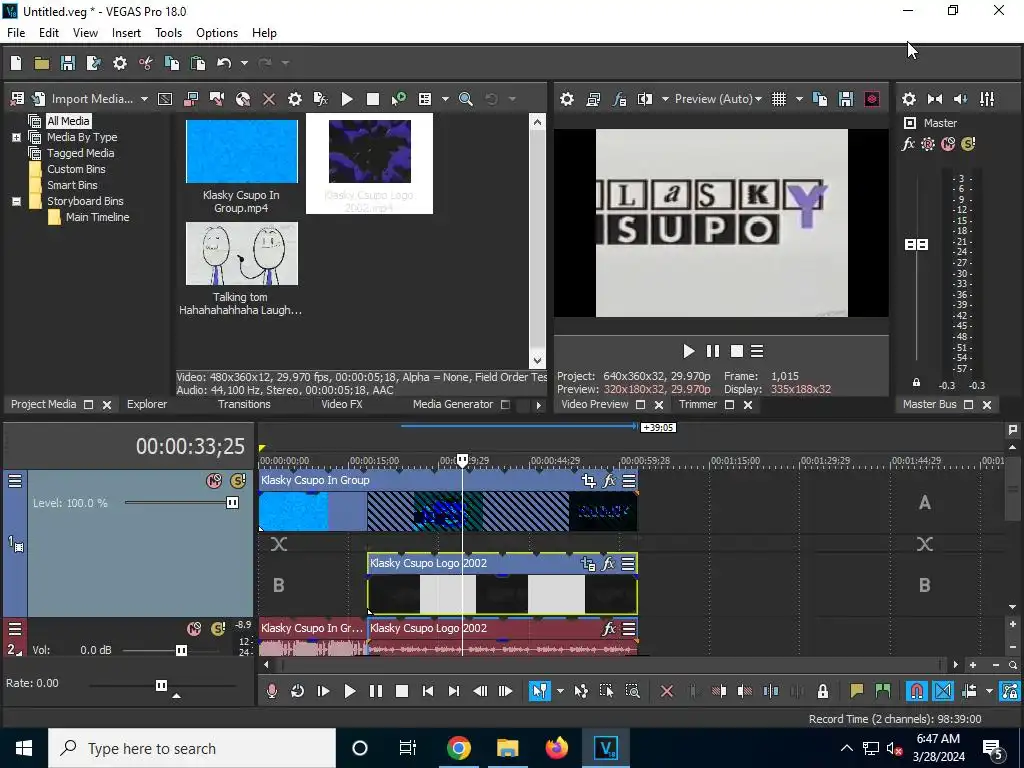
Task: Remove selected media with the red X
Action: coord(268,99)
